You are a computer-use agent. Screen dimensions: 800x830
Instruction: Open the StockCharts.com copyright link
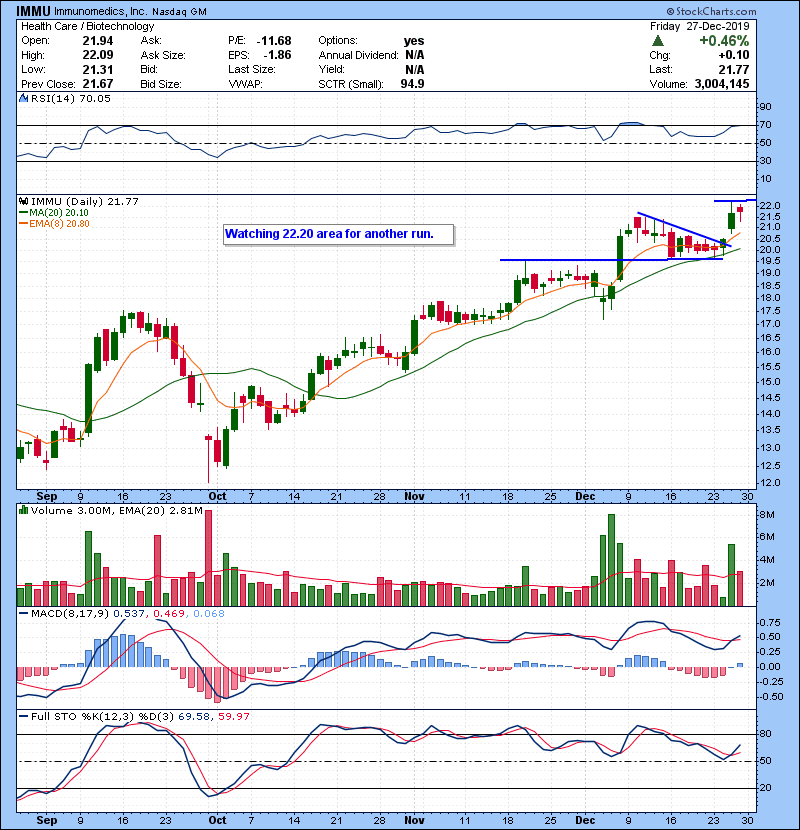[x=711, y=11]
